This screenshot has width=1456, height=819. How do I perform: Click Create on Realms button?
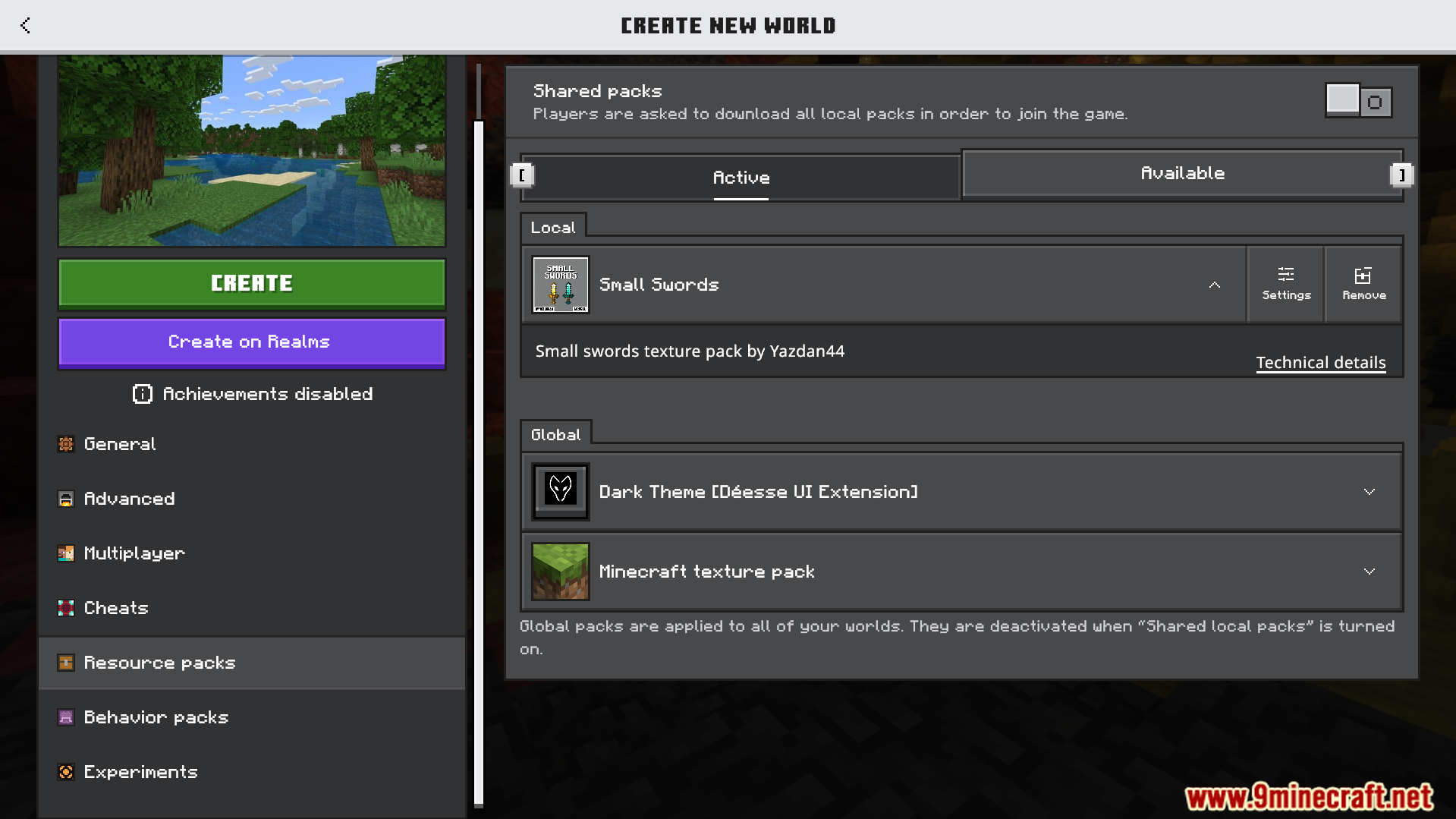[x=252, y=342]
